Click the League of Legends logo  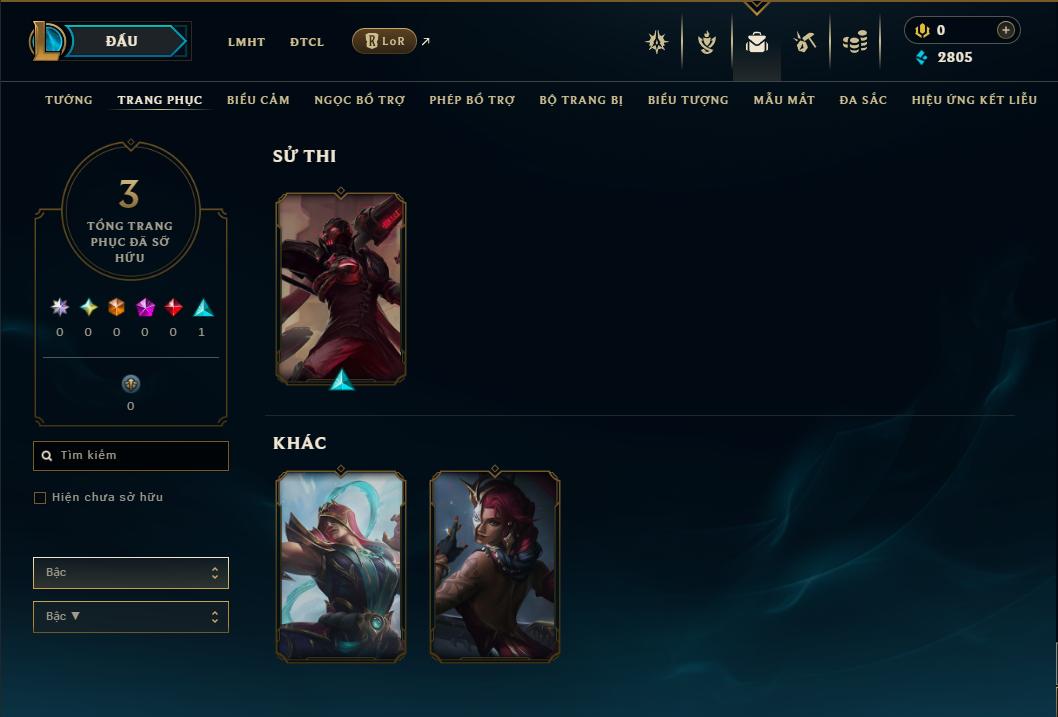pos(46,41)
